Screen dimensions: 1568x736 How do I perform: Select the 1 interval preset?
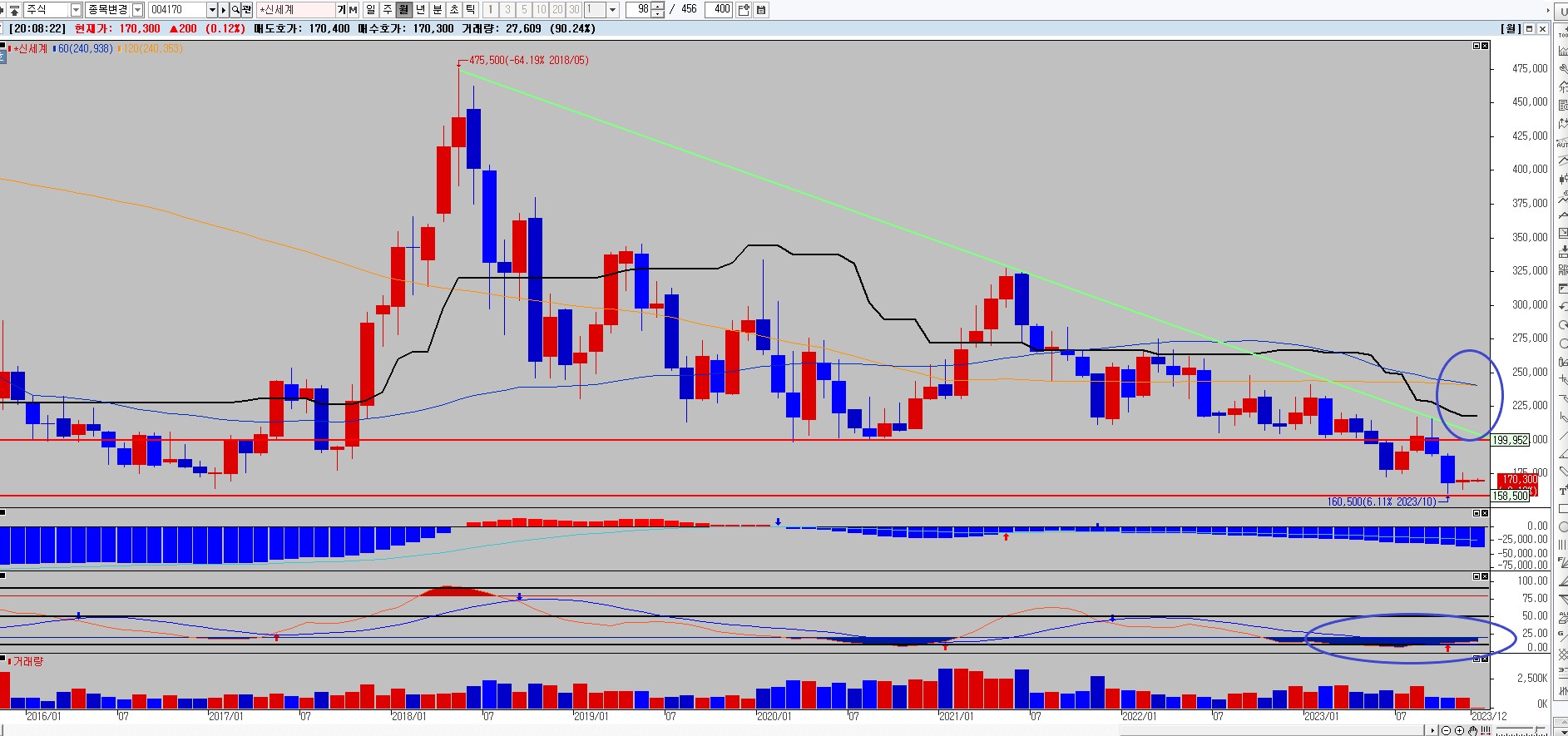point(491,9)
